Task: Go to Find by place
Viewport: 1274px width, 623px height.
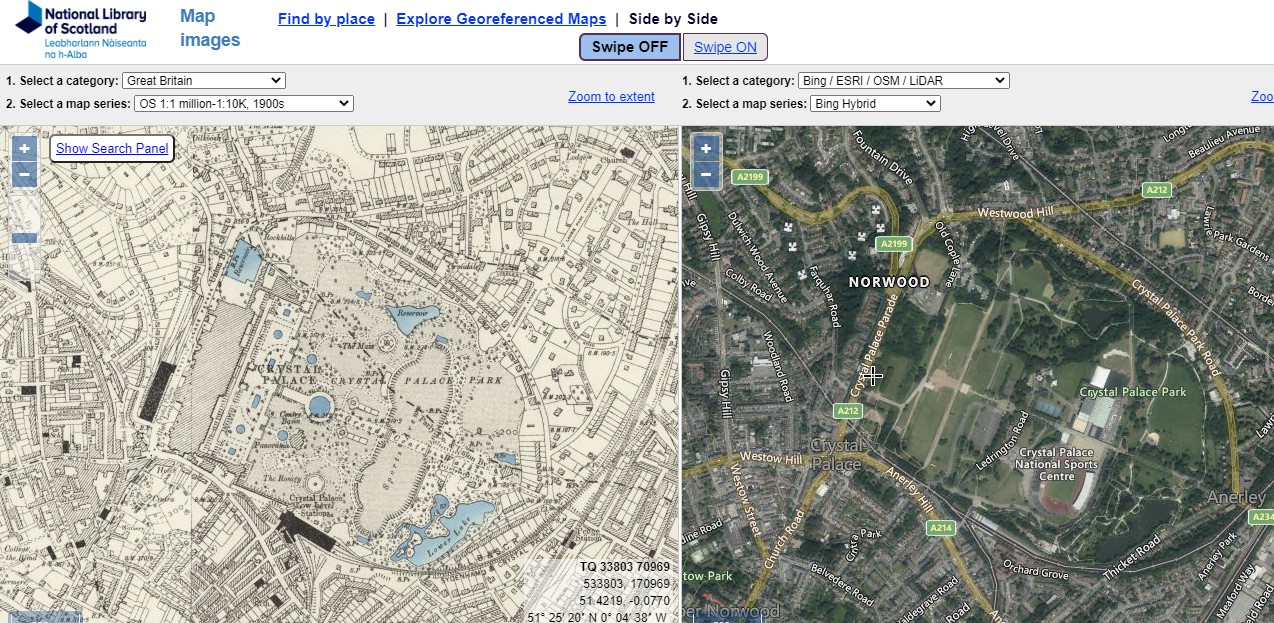Action: coord(326,19)
